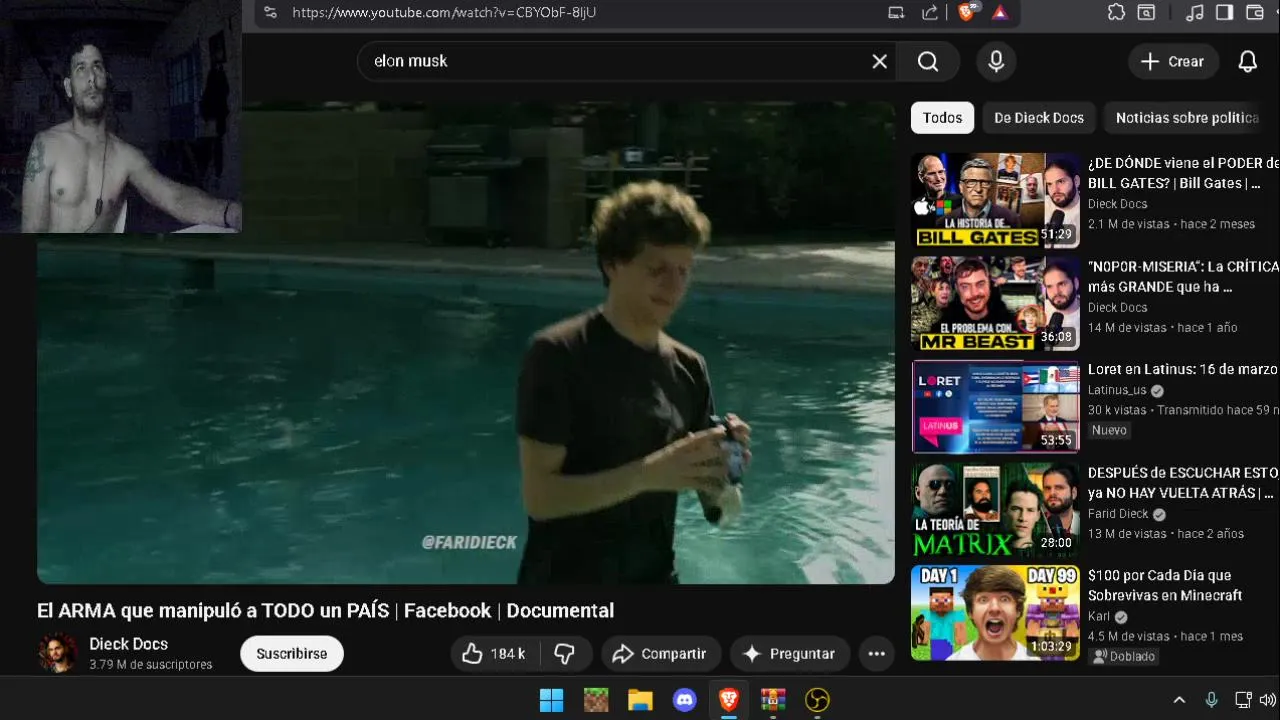Open '$100 por Cada Día' video title

click(x=1165, y=585)
